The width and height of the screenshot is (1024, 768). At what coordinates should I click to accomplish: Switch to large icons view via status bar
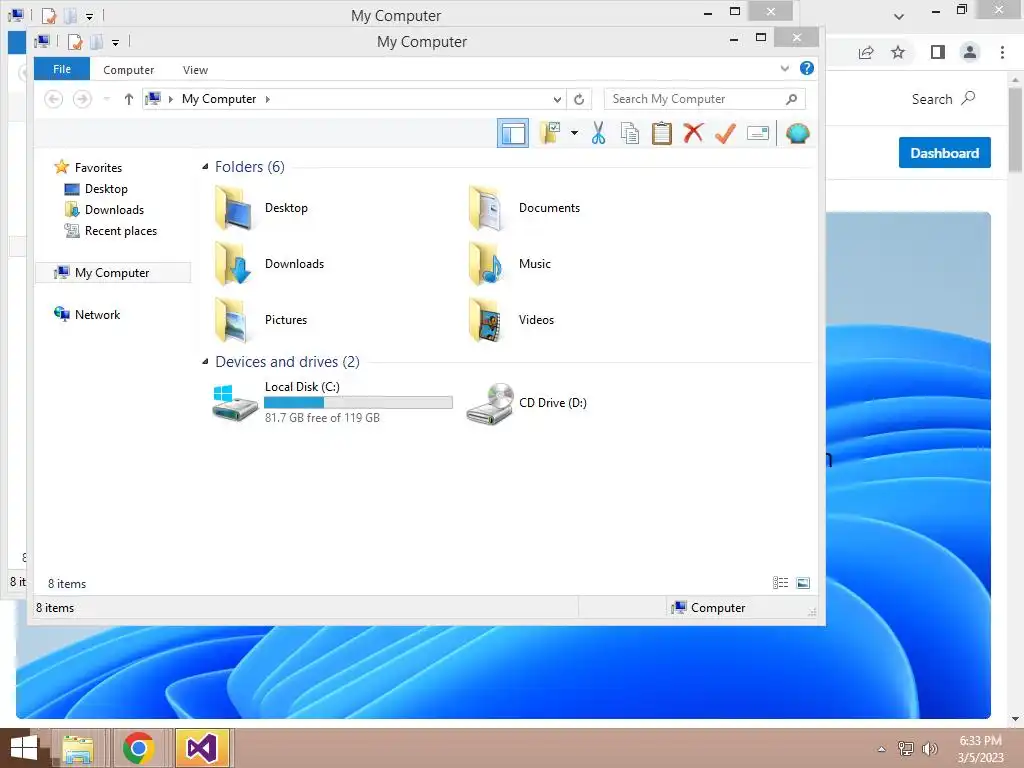(x=803, y=583)
